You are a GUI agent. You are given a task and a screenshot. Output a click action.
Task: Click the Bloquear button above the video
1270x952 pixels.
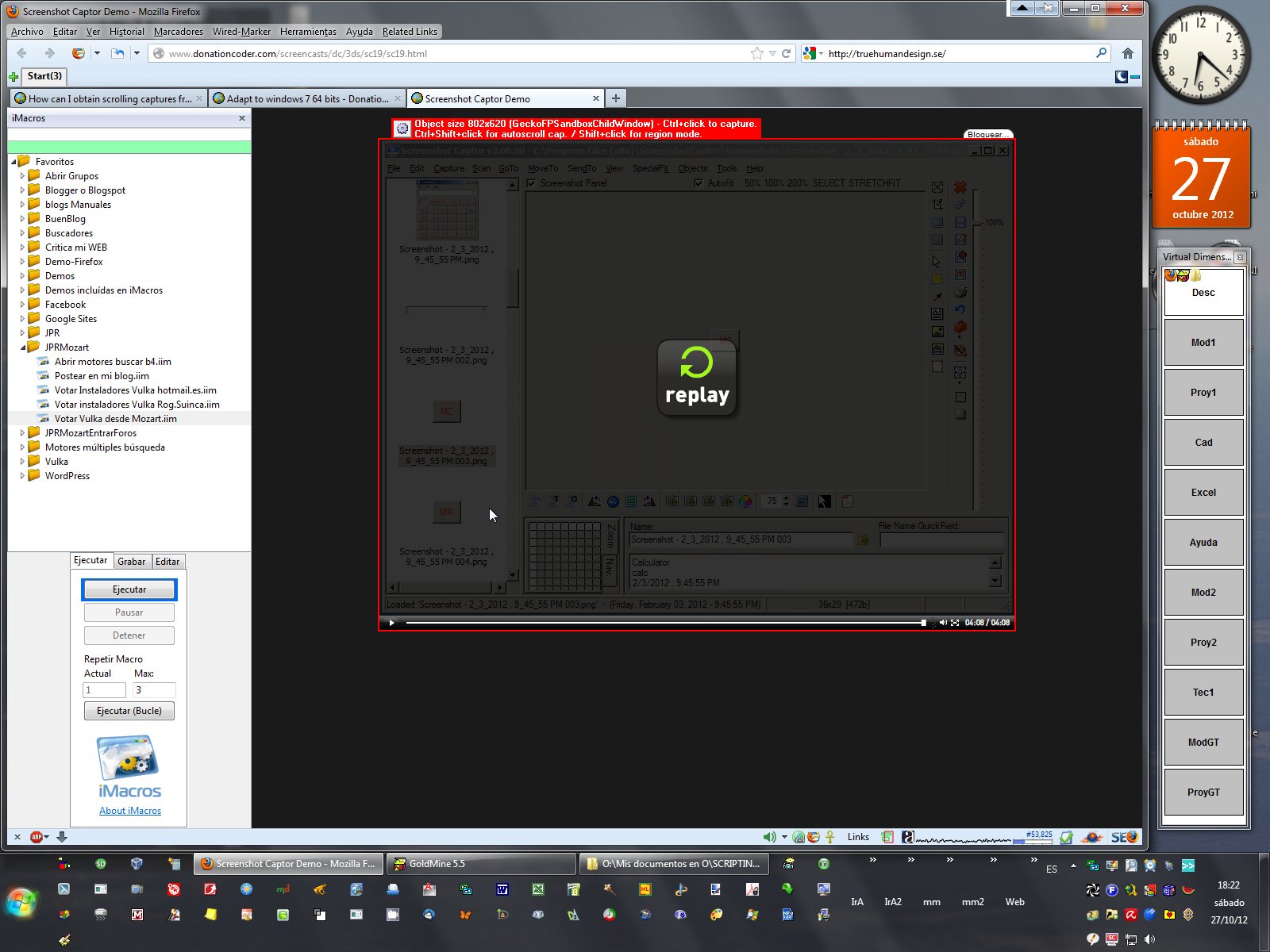pyautogui.click(x=988, y=134)
